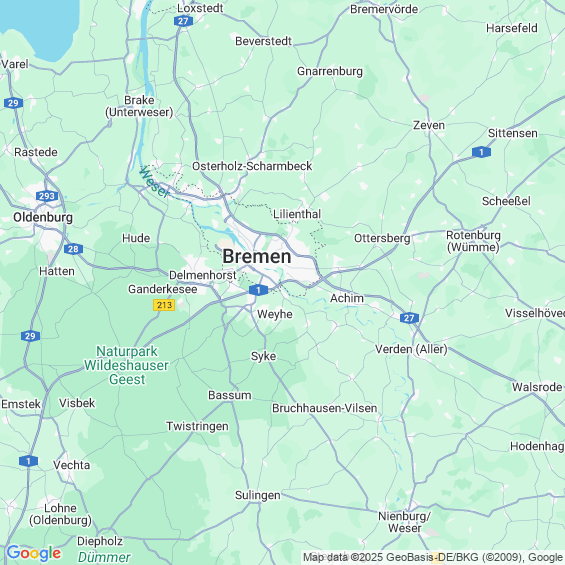Select the Nienburg/Weser town label
Image resolution: width=565 pixels, height=565 pixels.
click(x=404, y=522)
